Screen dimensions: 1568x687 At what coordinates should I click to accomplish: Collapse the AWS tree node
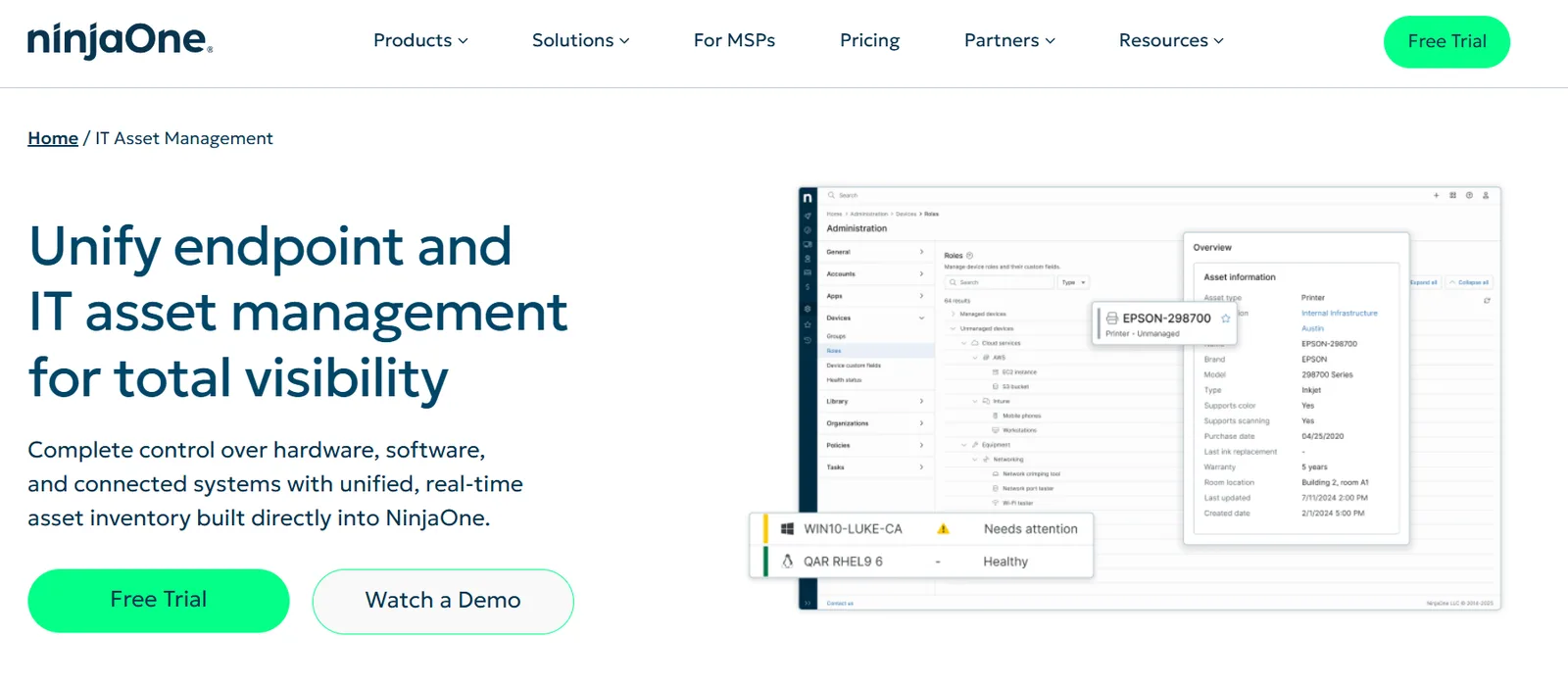tap(974, 358)
